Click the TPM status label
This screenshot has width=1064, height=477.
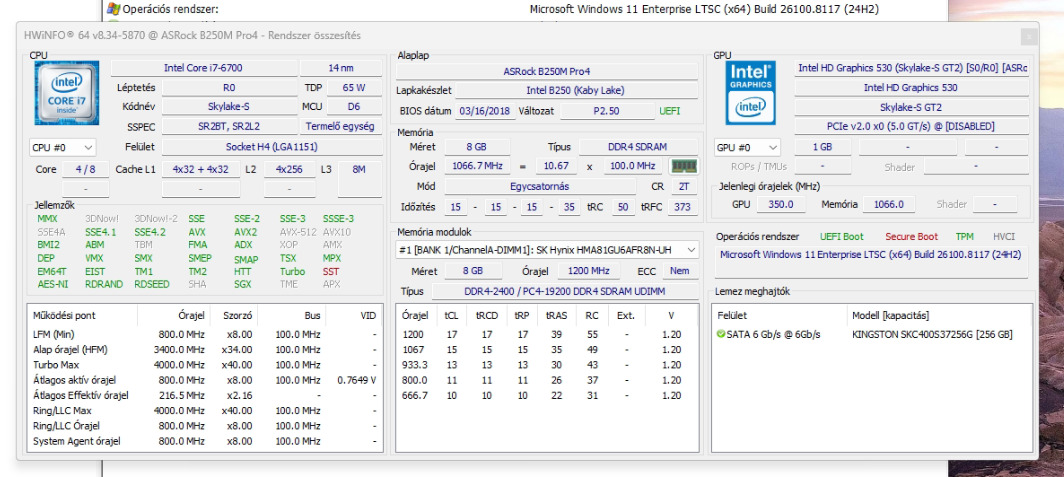(964, 237)
